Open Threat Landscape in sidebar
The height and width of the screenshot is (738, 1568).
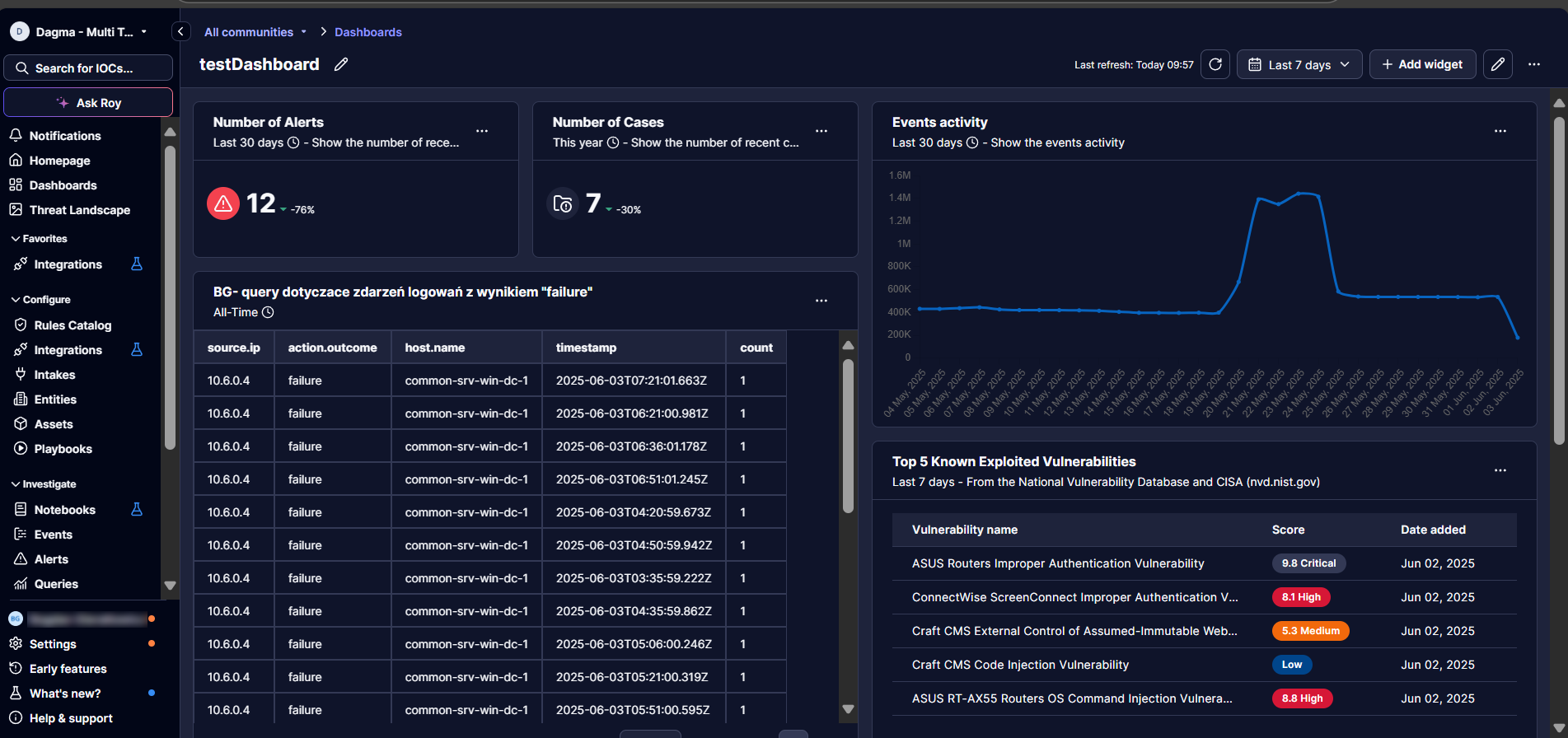point(79,210)
